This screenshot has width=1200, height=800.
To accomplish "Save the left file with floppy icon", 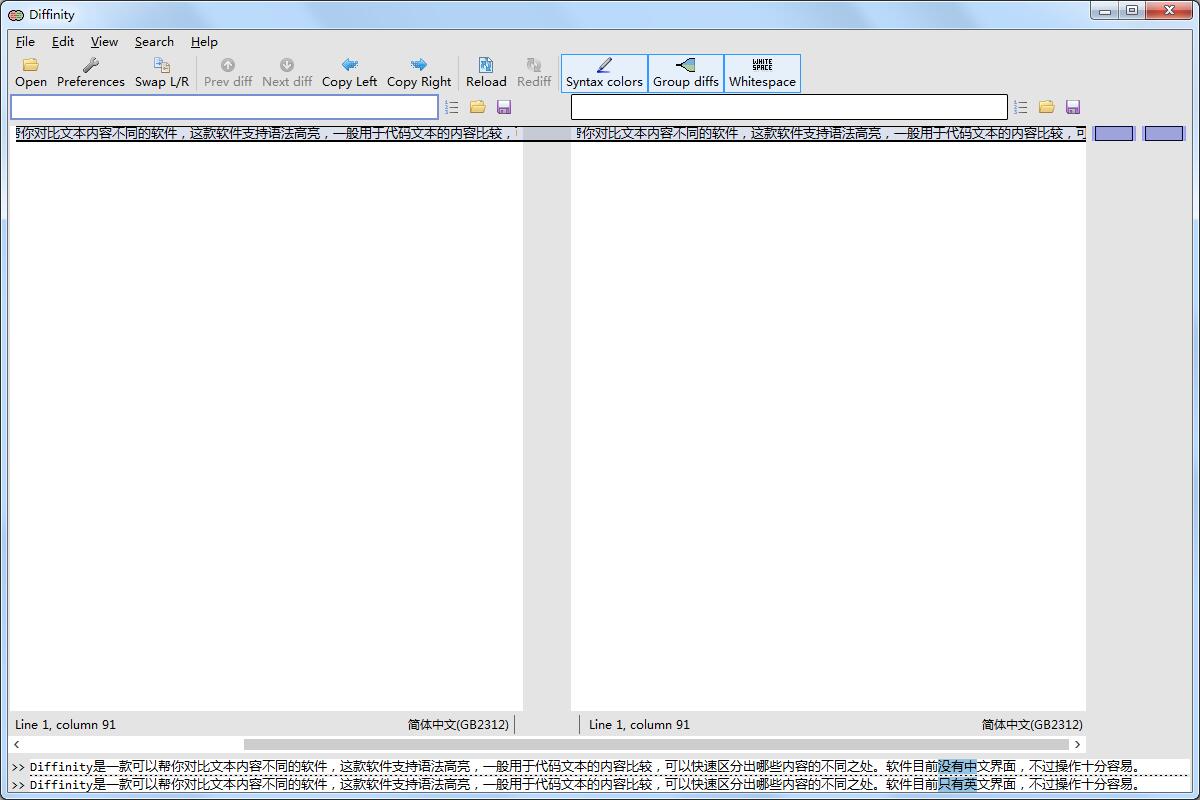I will 504,107.
